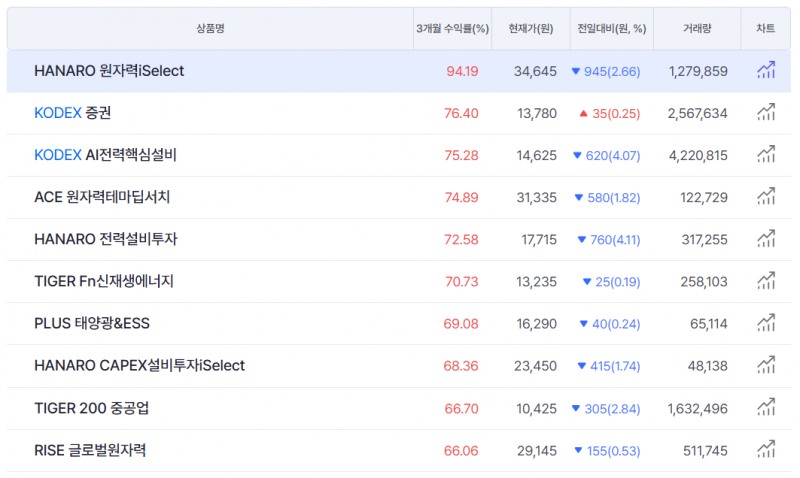Viewport: 800px width, 478px height.
Task: Click the change value 25(0.19)
Action: [x=617, y=282]
